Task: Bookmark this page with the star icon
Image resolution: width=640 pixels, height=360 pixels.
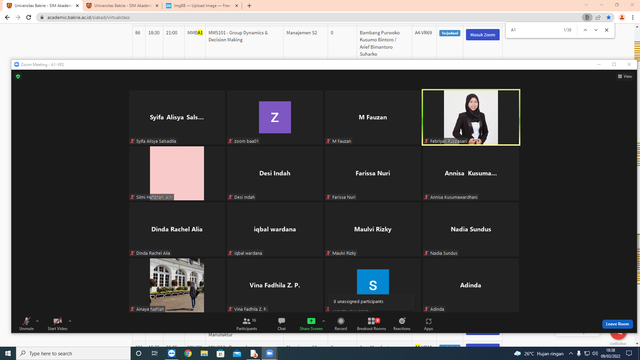Action: click(x=609, y=18)
